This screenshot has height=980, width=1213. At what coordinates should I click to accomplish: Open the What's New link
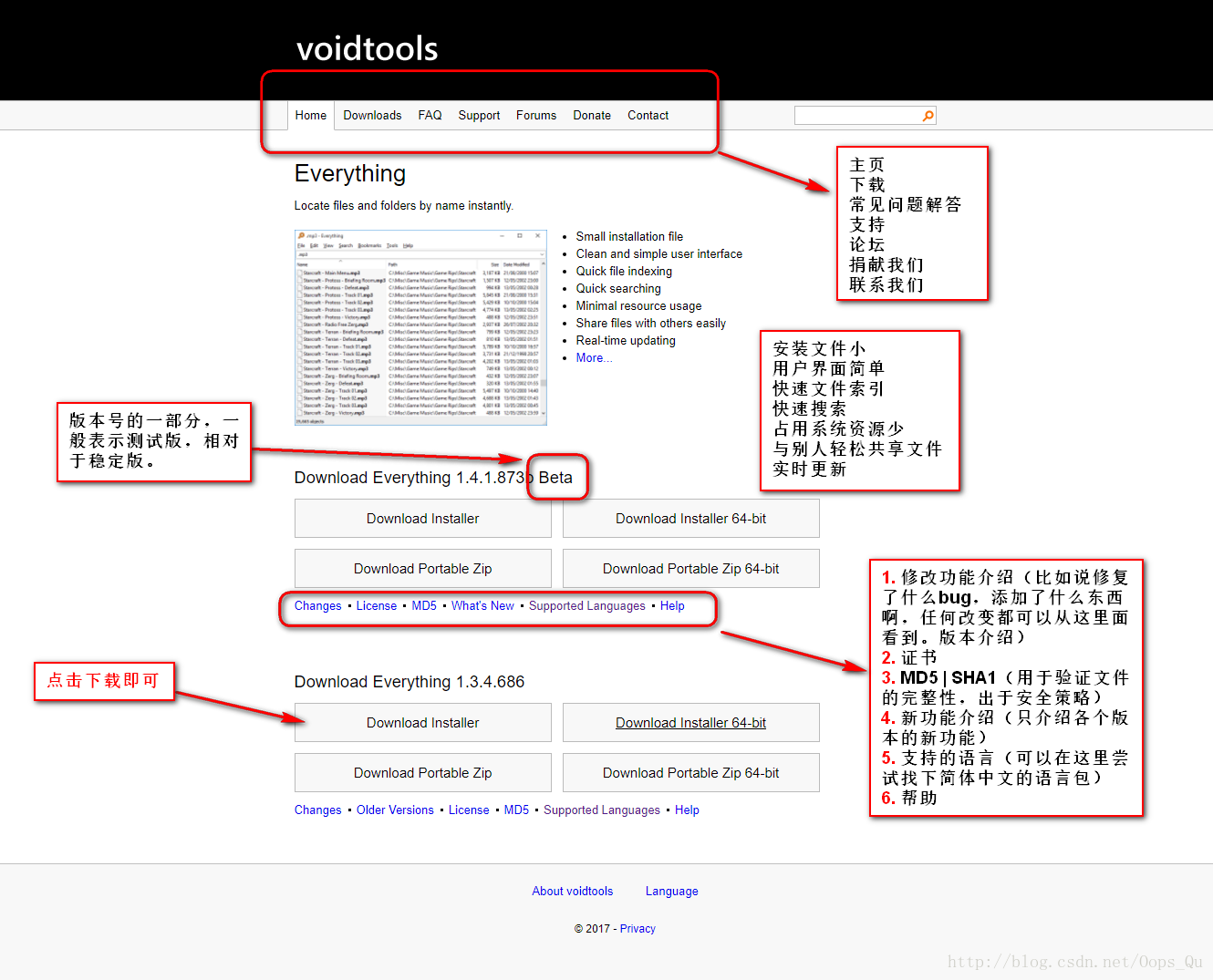[x=482, y=606]
